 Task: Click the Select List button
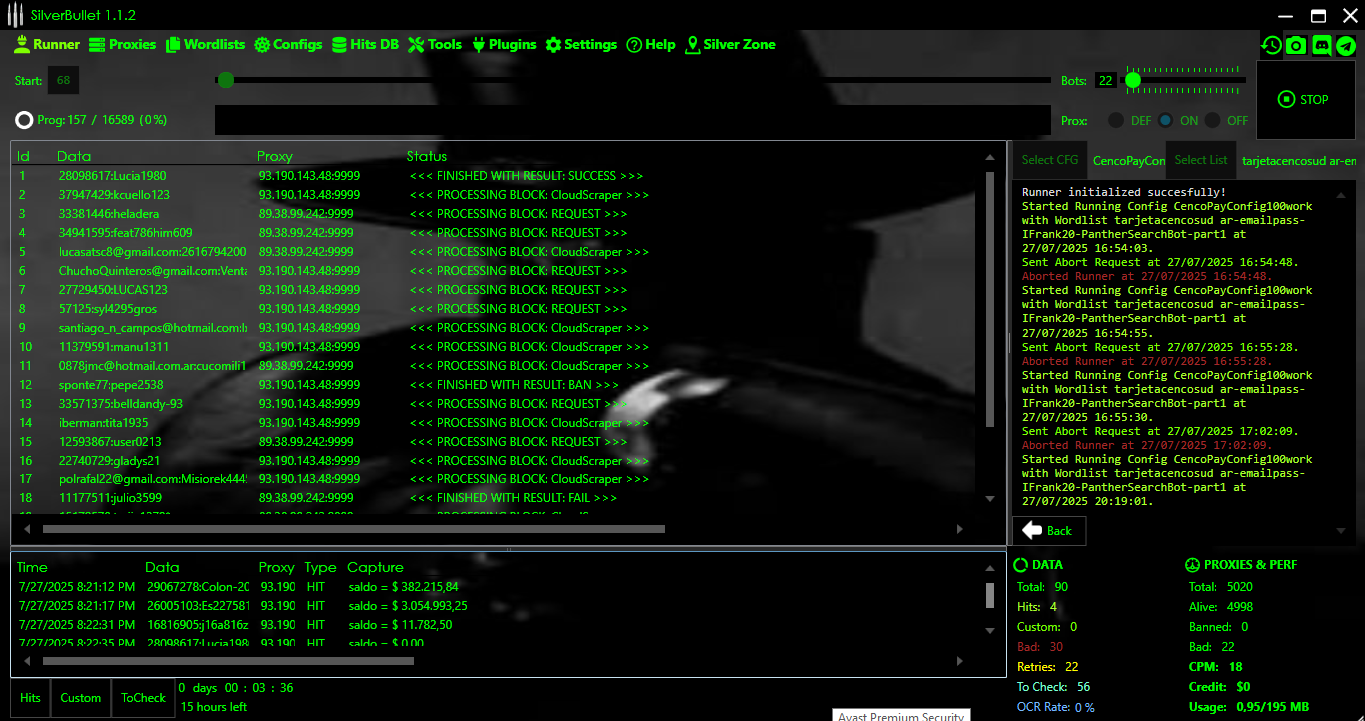tap(1200, 160)
